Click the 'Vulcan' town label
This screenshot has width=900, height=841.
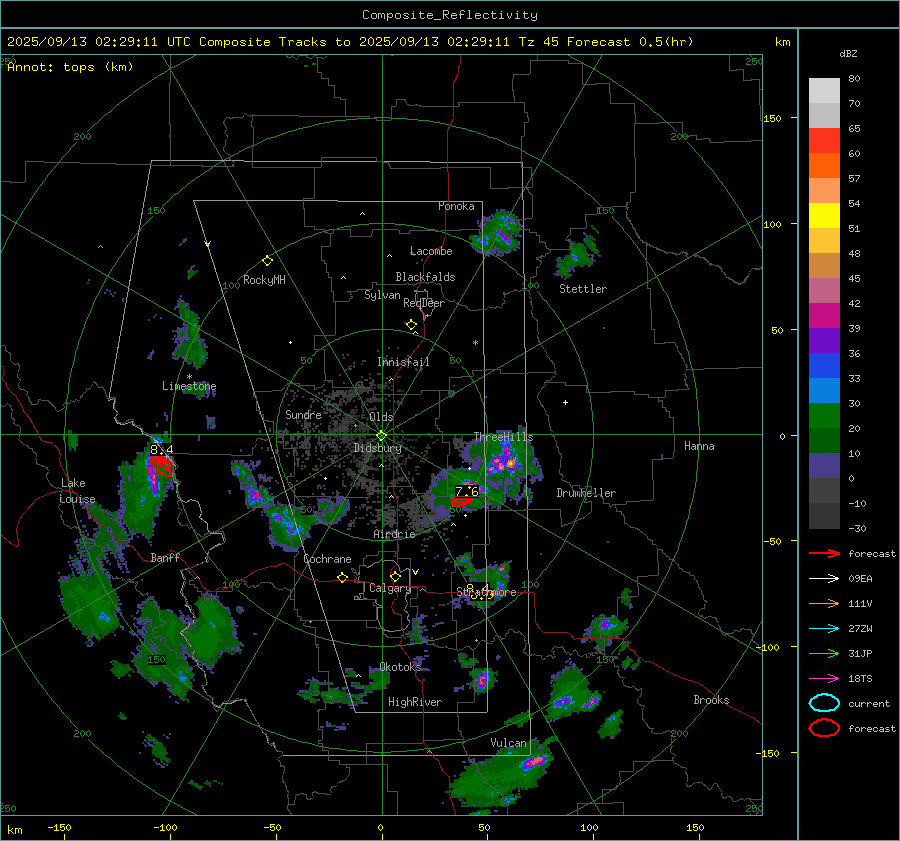[x=508, y=743]
